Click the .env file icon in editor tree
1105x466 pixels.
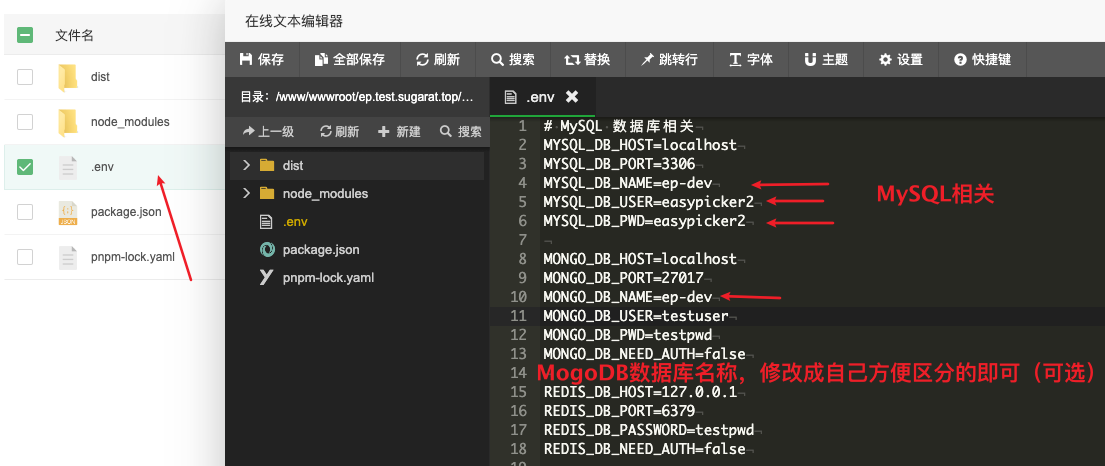coord(266,222)
